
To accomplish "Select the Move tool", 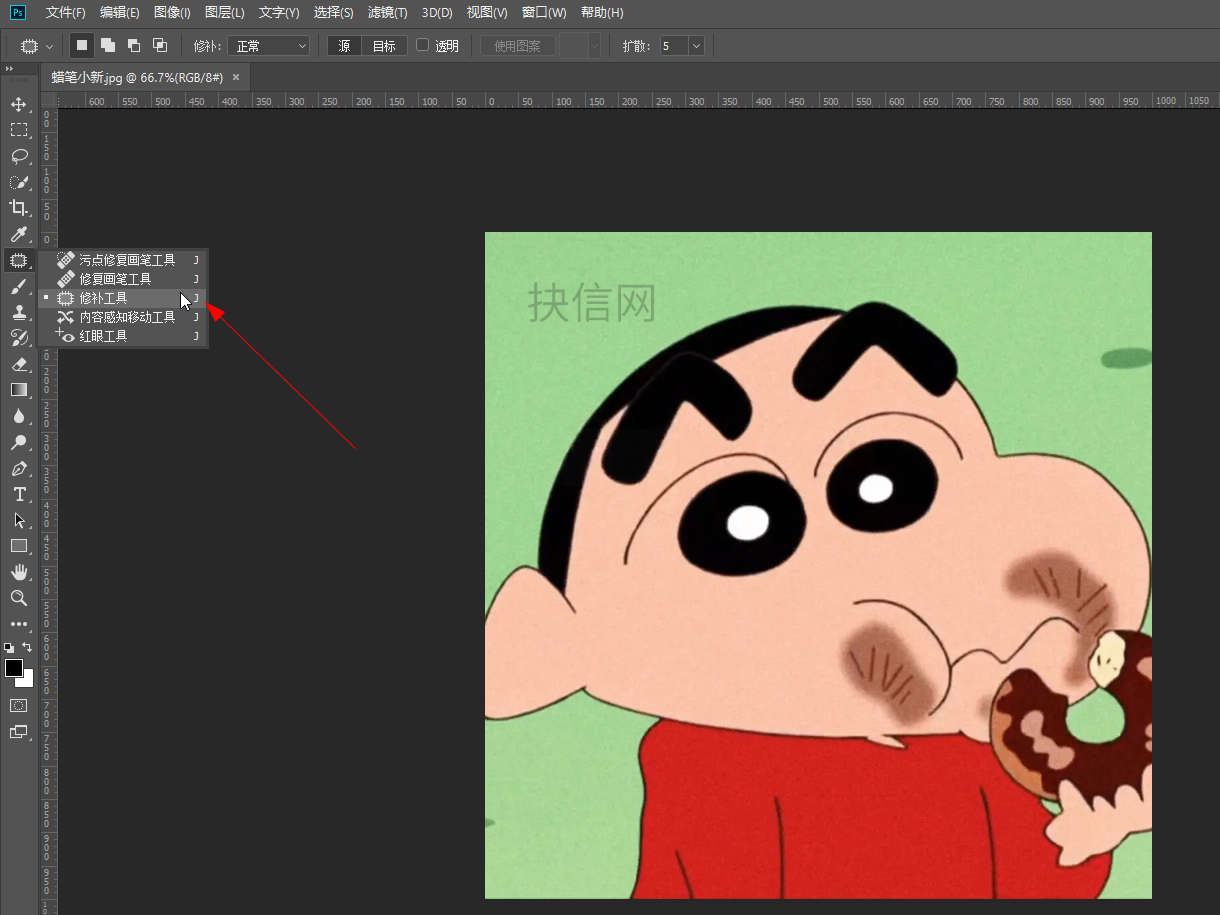I will (x=18, y=104).
